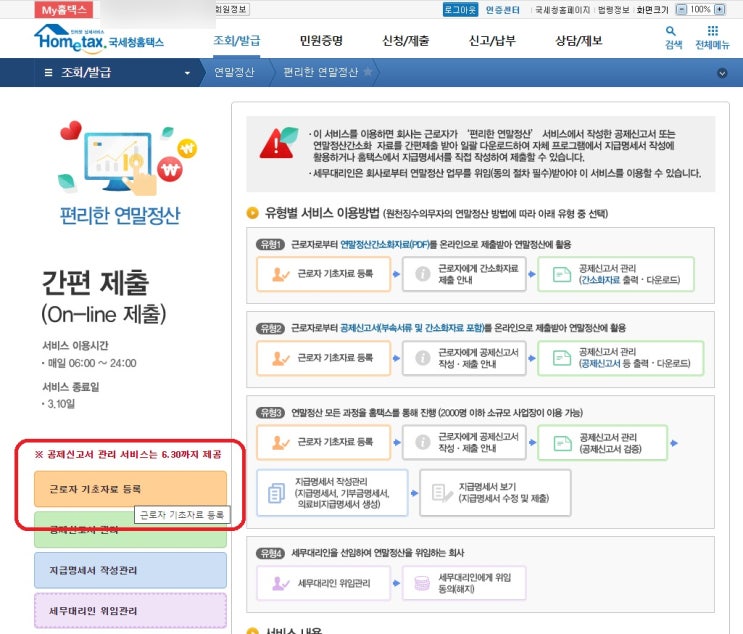Open the 국세청홈페이지 link
This screenshot has width=743, height=634.
pyautogui.click(x=562, y=10)
